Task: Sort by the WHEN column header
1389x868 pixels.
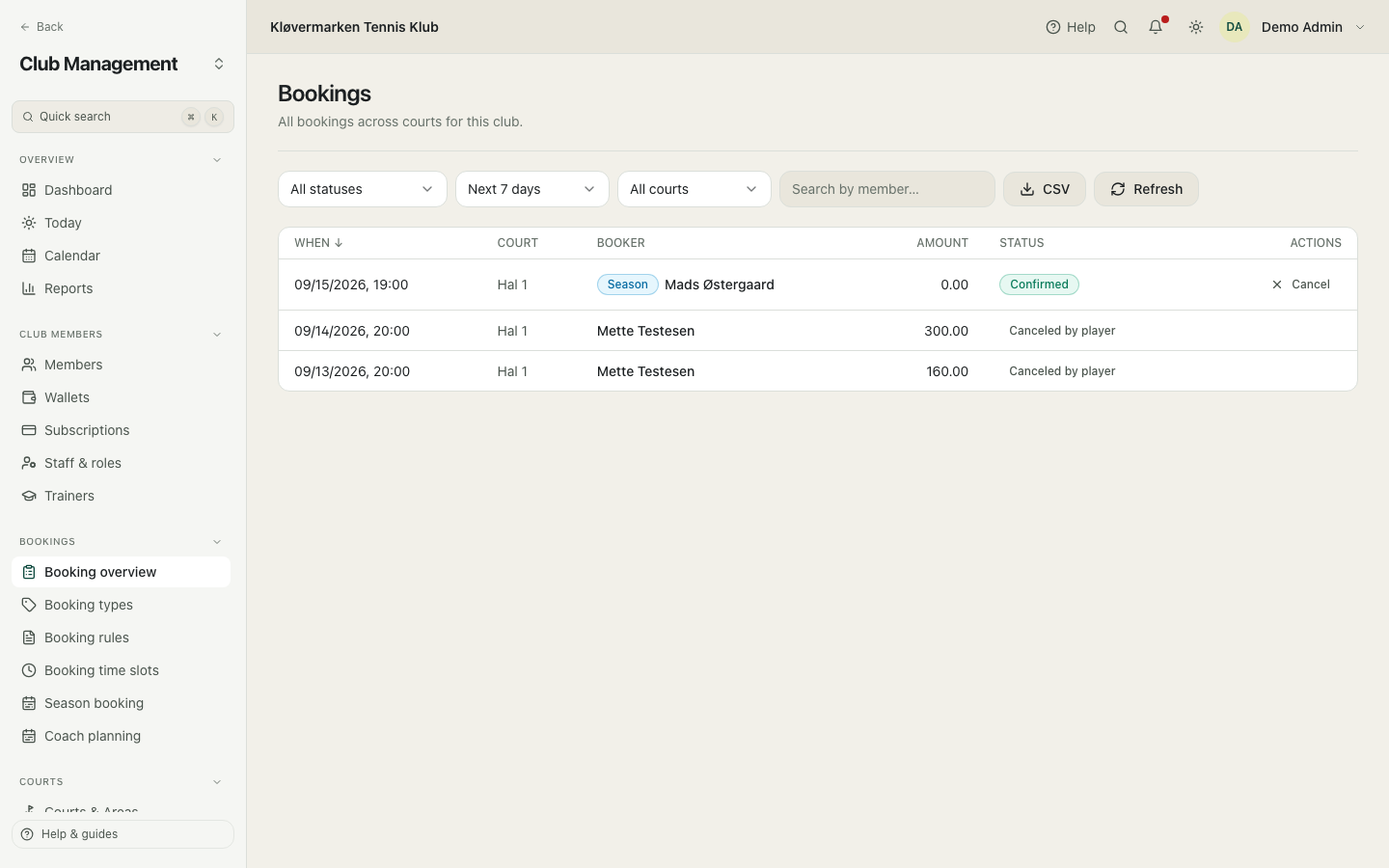Action: (318, 243)
